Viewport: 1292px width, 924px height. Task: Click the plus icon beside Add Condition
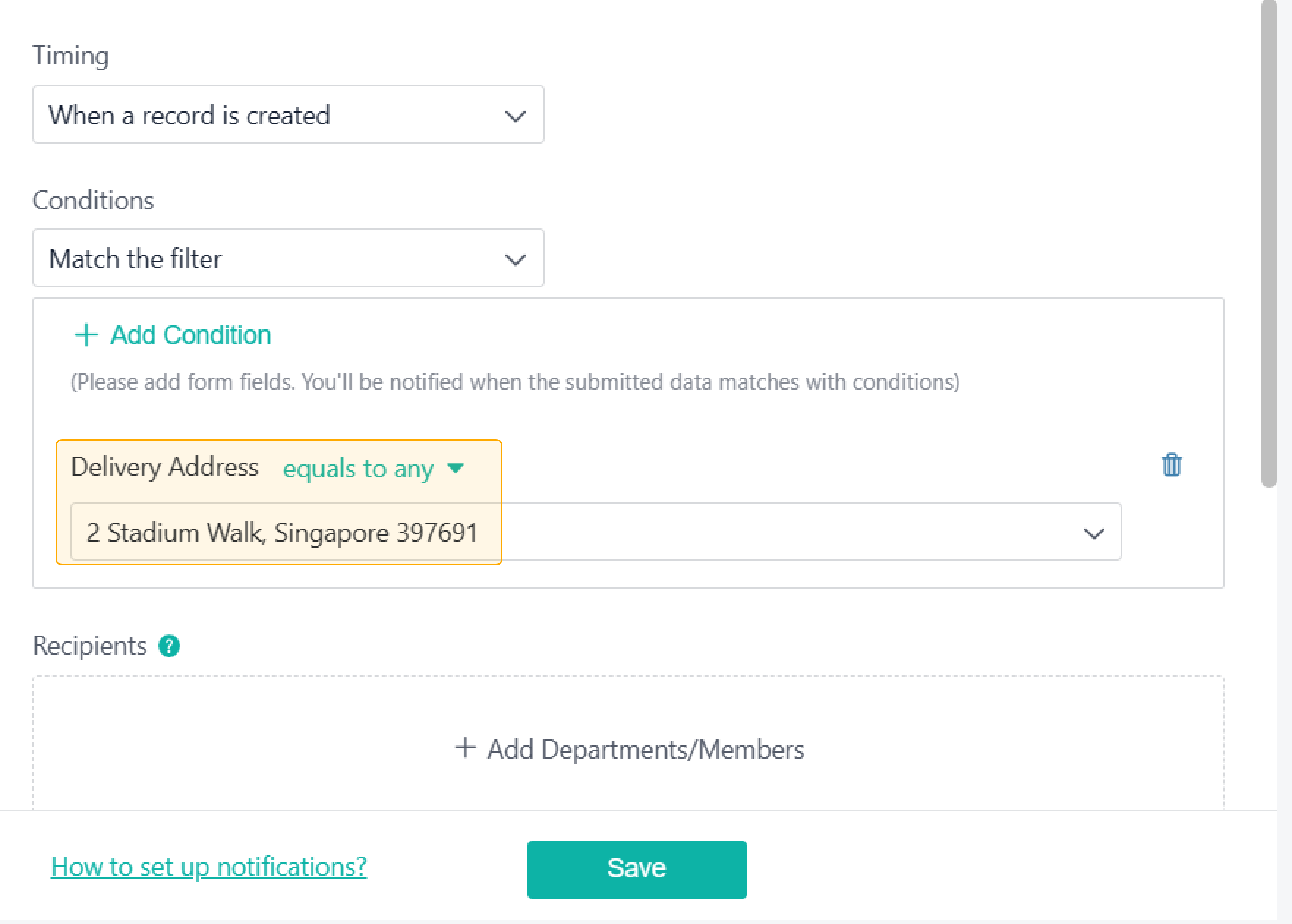point(86,335)
